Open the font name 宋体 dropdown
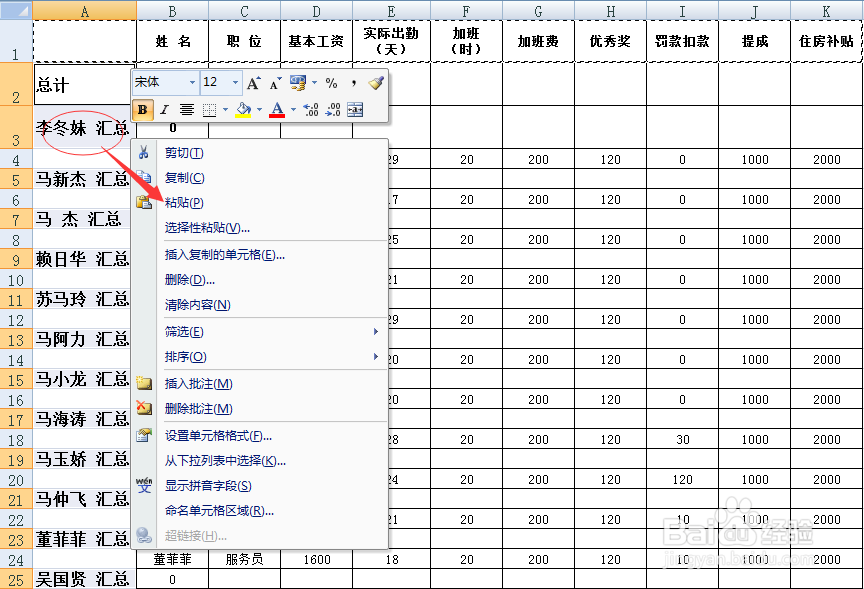The width and height of the screenshot is (864, 589). pos(191,82)
